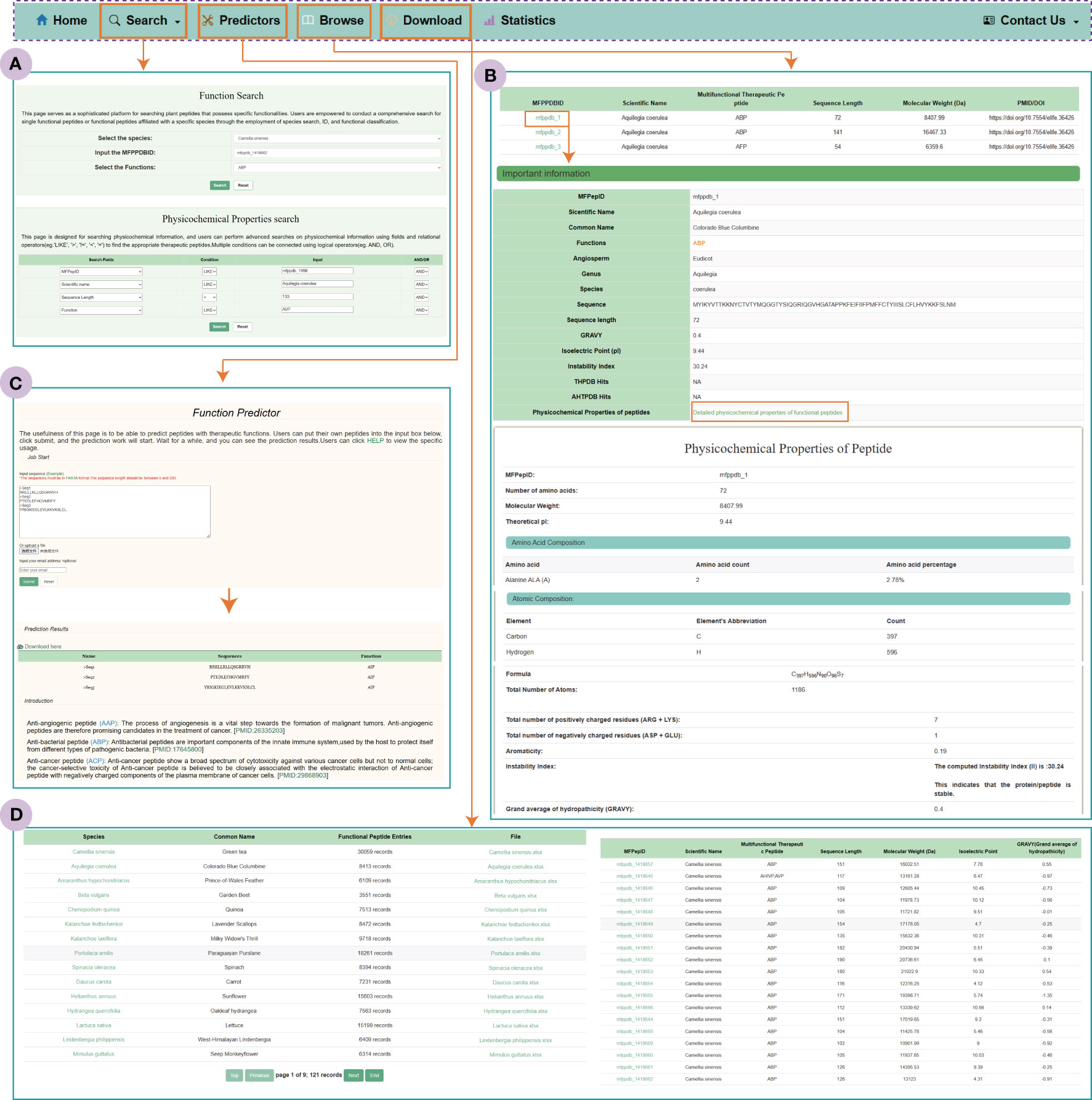Click the input containing mfppdb_1998
The width and height of the screenshot is (1092, 1100).
coord(317,271)
